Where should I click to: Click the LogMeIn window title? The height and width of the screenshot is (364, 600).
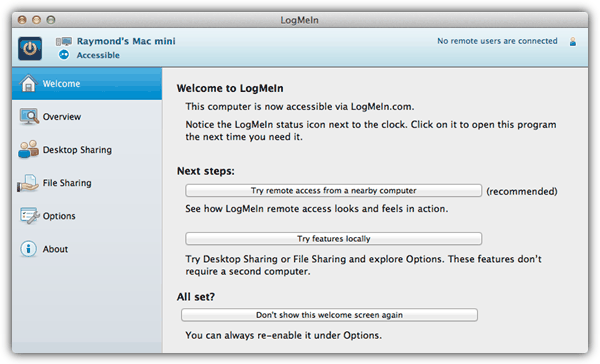pos(299,20)
